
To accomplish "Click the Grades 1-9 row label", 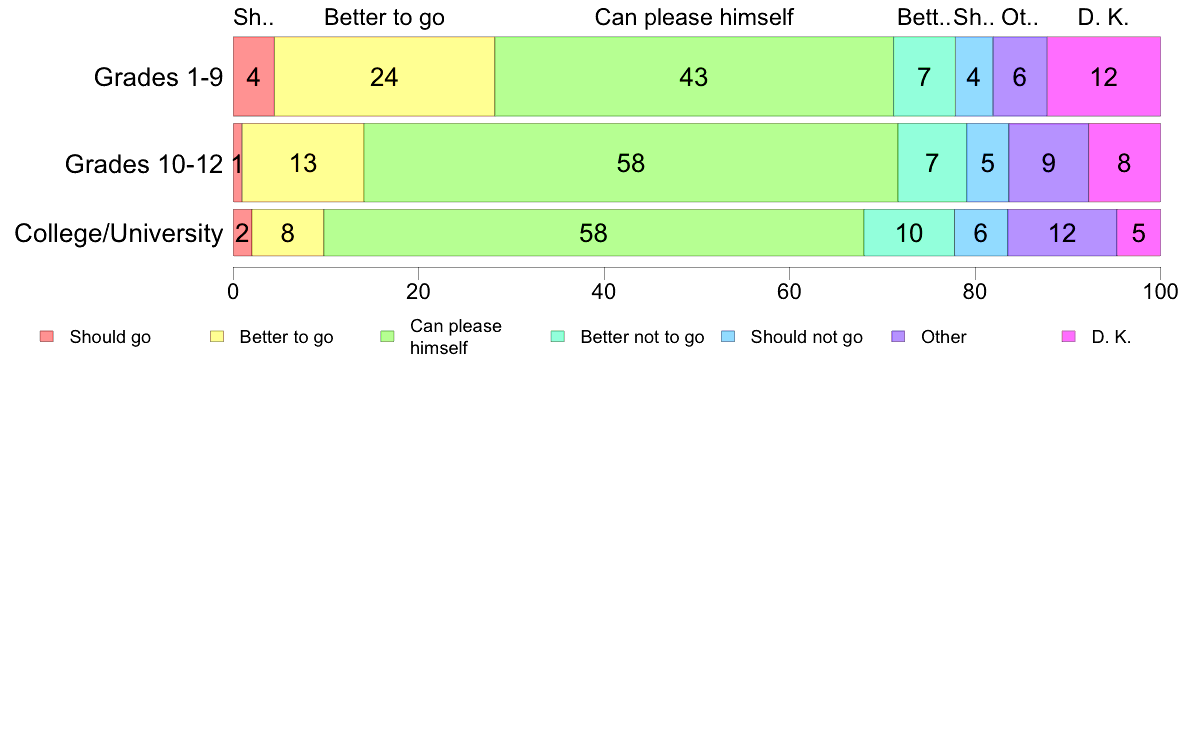I will [158, 77].
